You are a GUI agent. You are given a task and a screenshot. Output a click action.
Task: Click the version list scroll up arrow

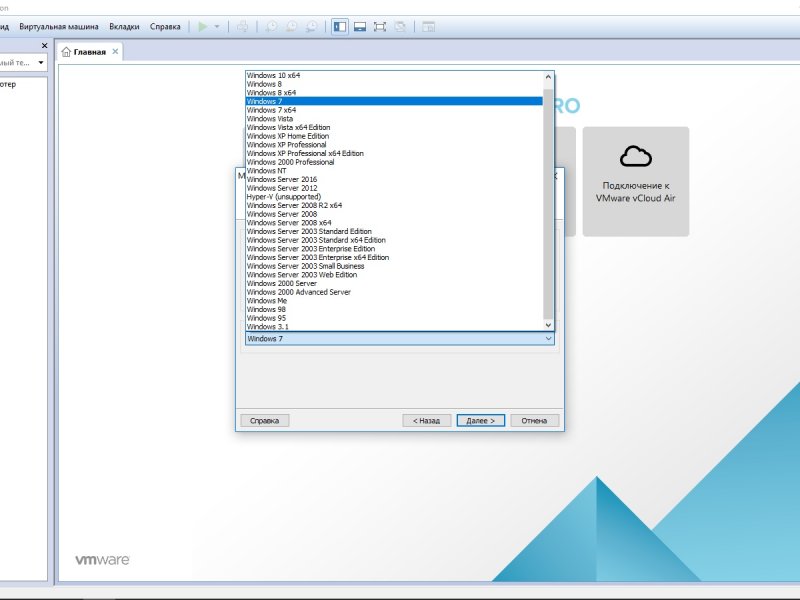tap(548, 77)
